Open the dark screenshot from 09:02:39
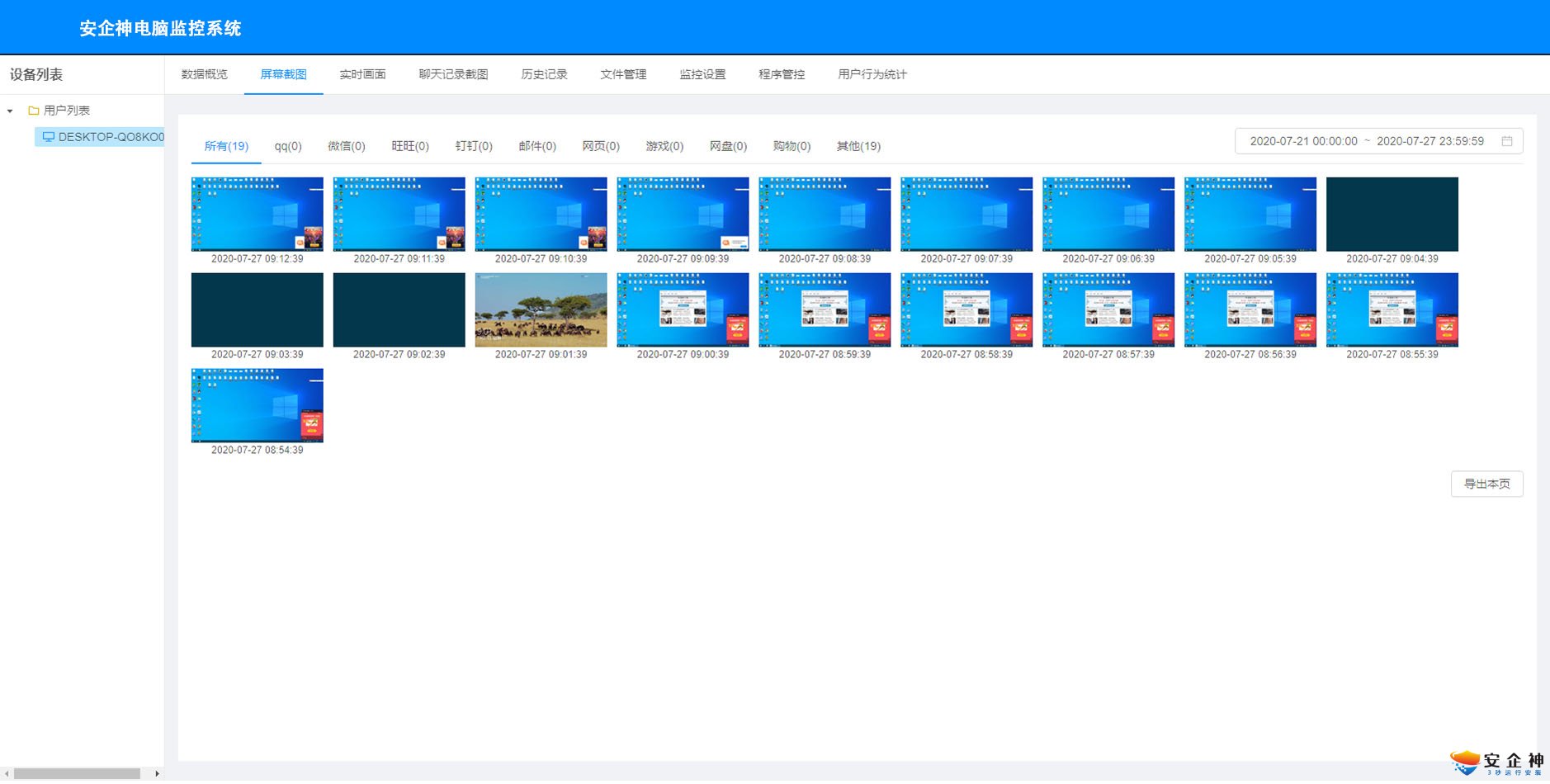The width and height of the screenshot is (1550, 784). [x=399, y=309]
